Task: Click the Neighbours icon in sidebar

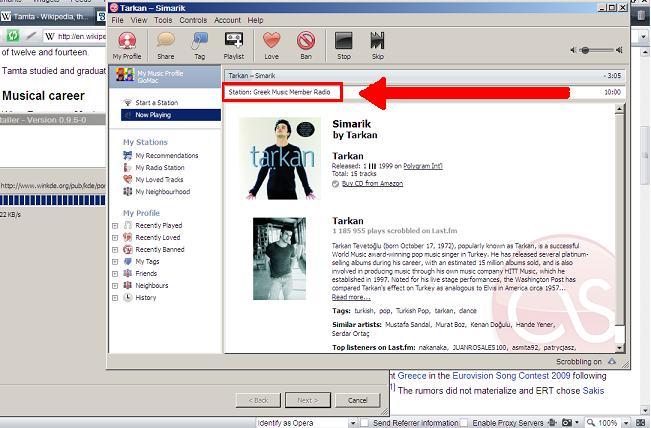Action: tap(128, 285)
